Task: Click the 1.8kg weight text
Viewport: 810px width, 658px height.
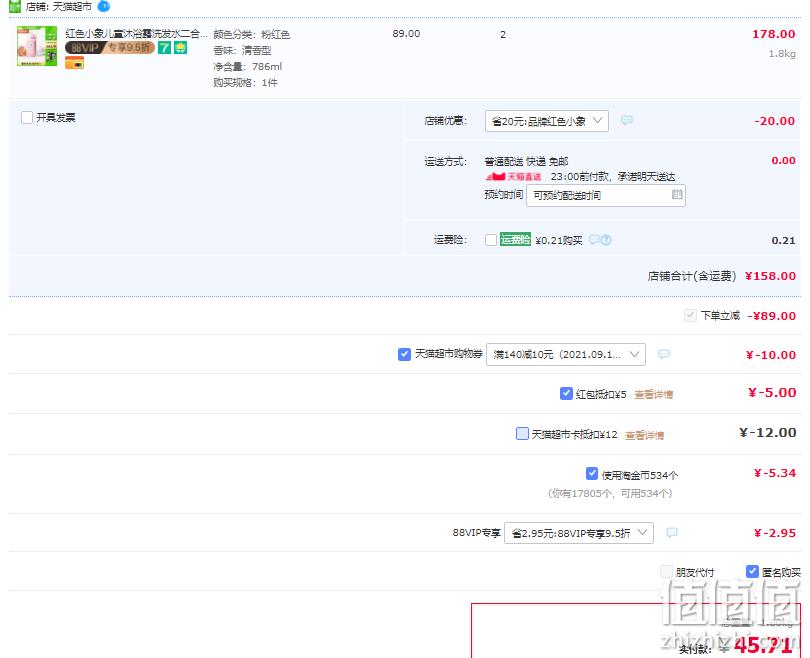Action: 782,54
